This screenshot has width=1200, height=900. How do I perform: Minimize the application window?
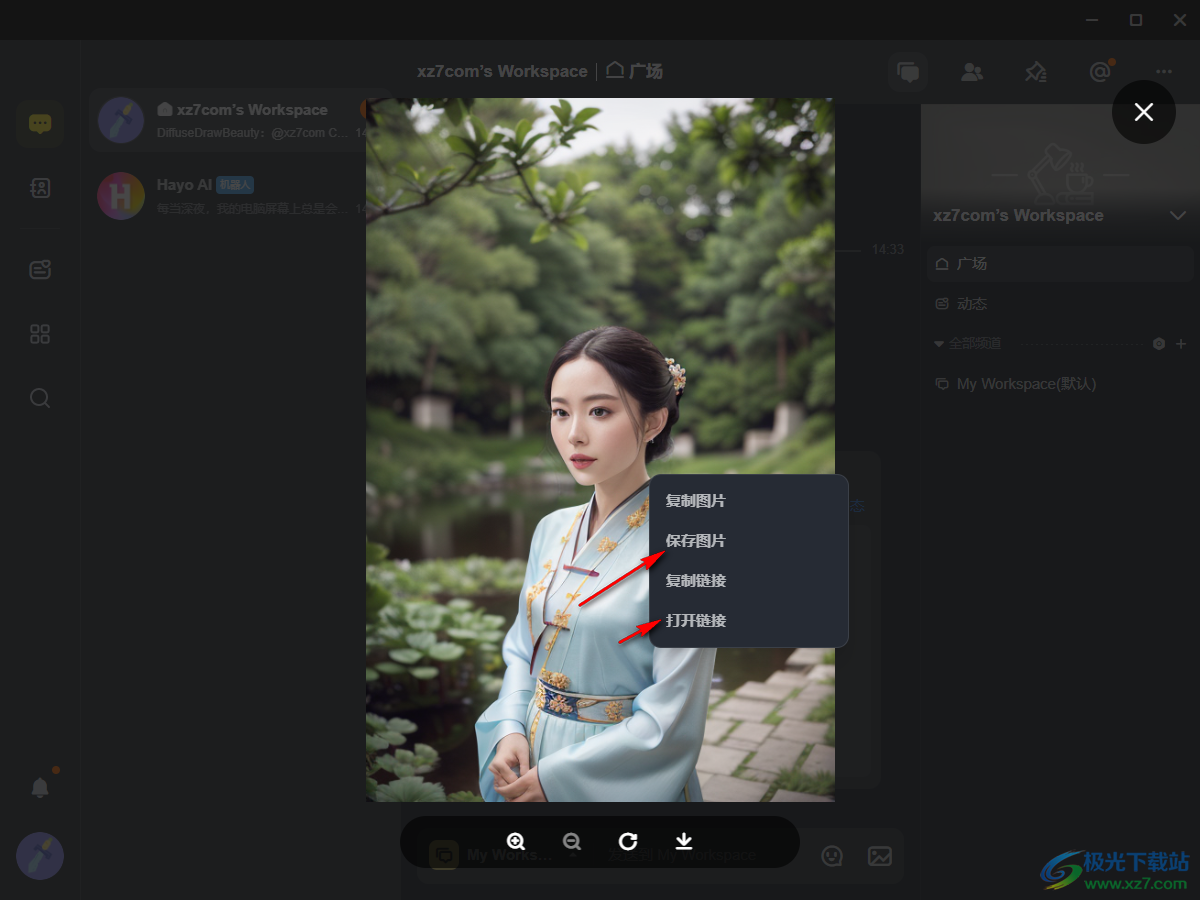coord(1092,20)
